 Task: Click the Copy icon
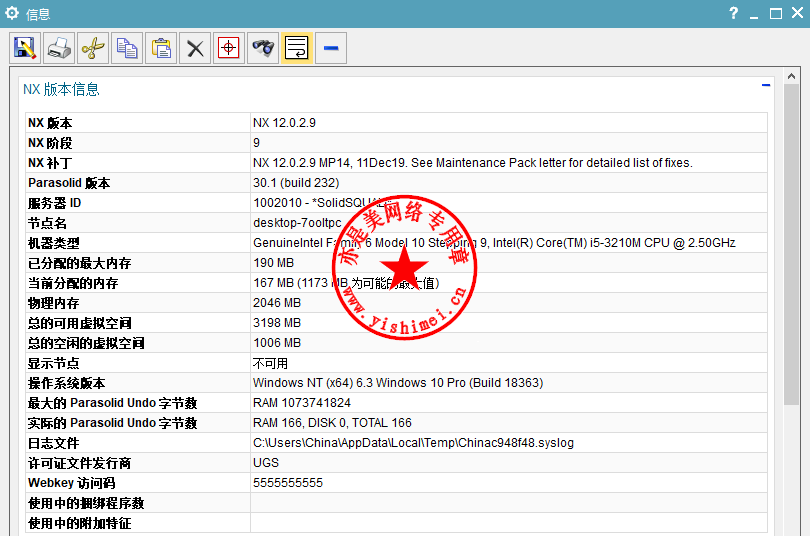point(127,49)
